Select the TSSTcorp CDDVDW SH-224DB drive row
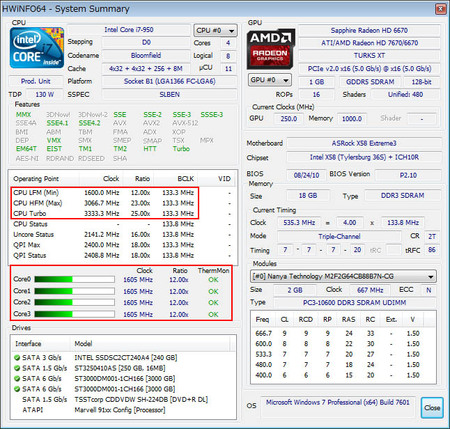The width and height of the screenshot is (450, 429). [123, 399]
